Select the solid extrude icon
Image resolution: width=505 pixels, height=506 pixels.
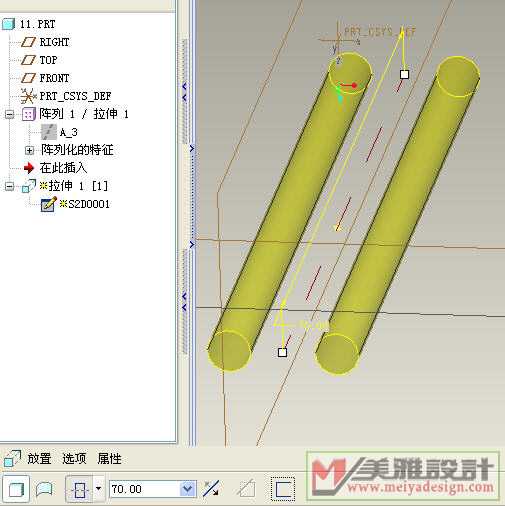coord(15,489)
